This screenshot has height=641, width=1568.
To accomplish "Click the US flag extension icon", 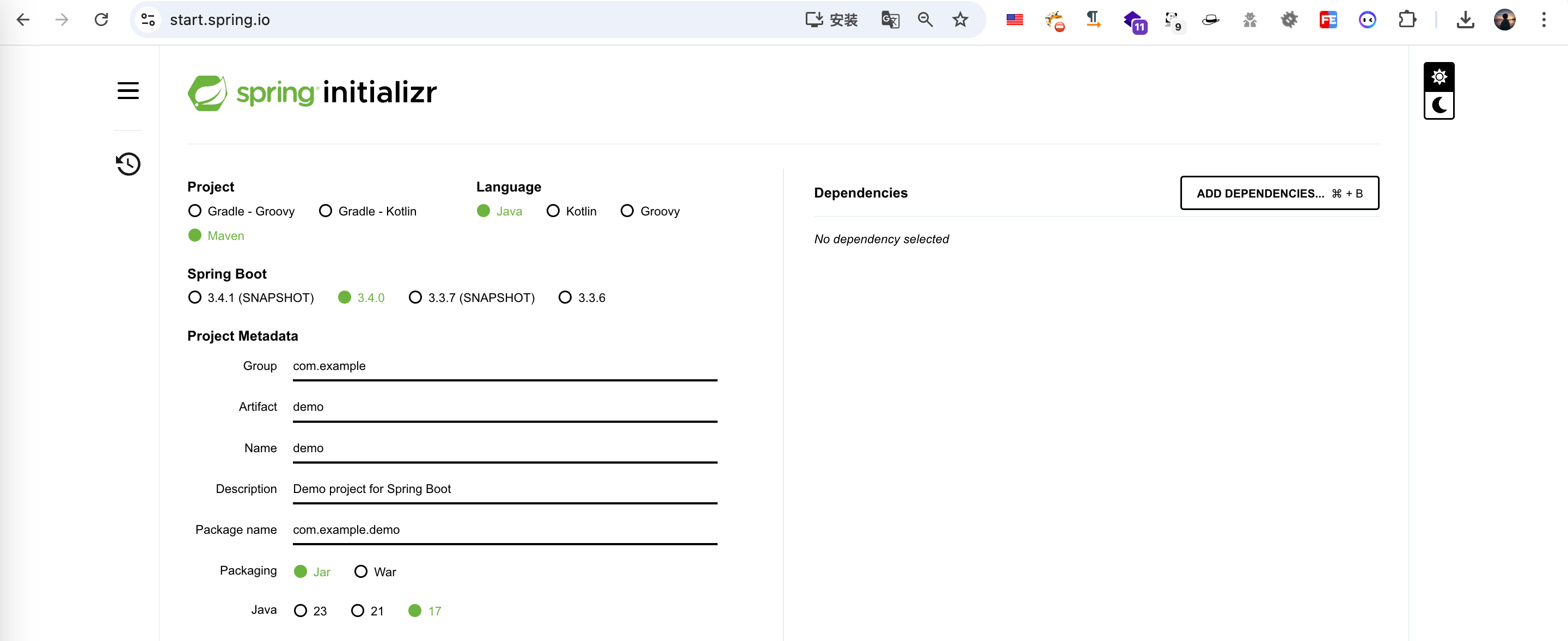I will coord(1015,20).
